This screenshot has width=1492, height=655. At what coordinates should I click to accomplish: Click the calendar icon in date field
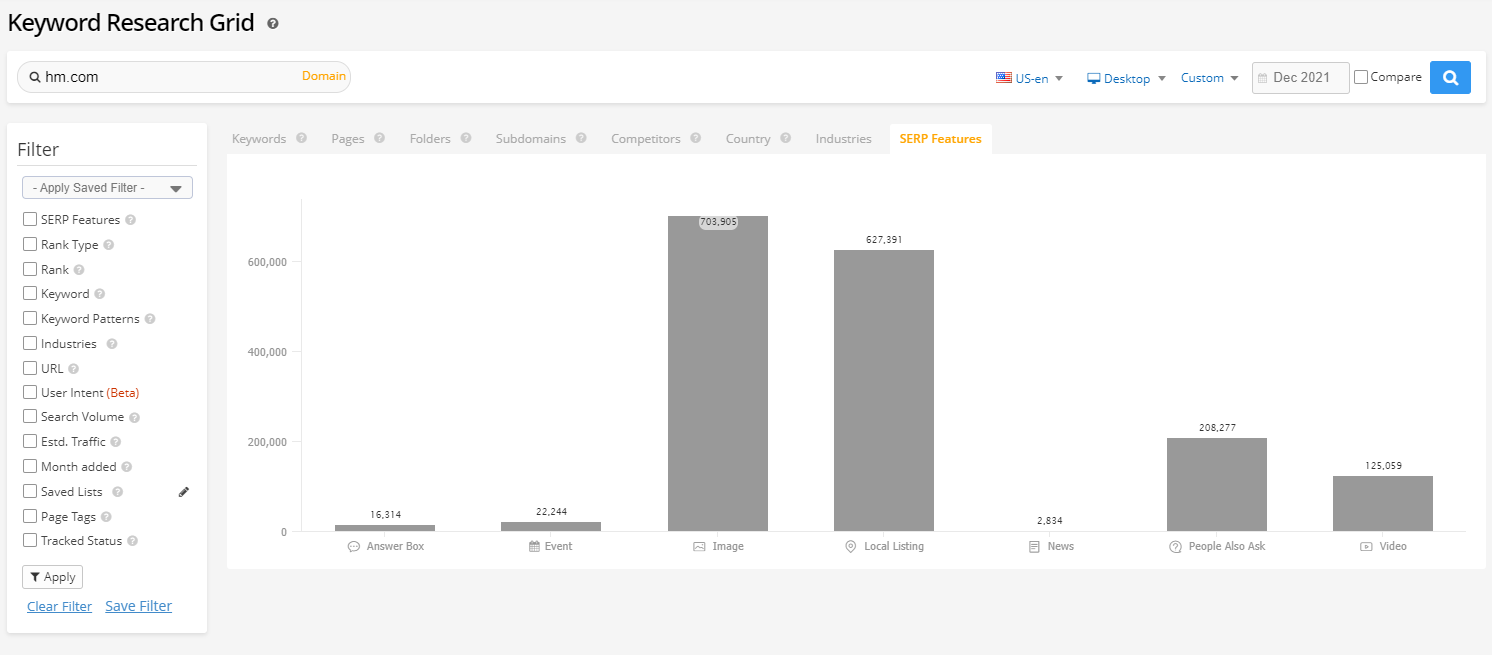click(x=1263, y=78)
